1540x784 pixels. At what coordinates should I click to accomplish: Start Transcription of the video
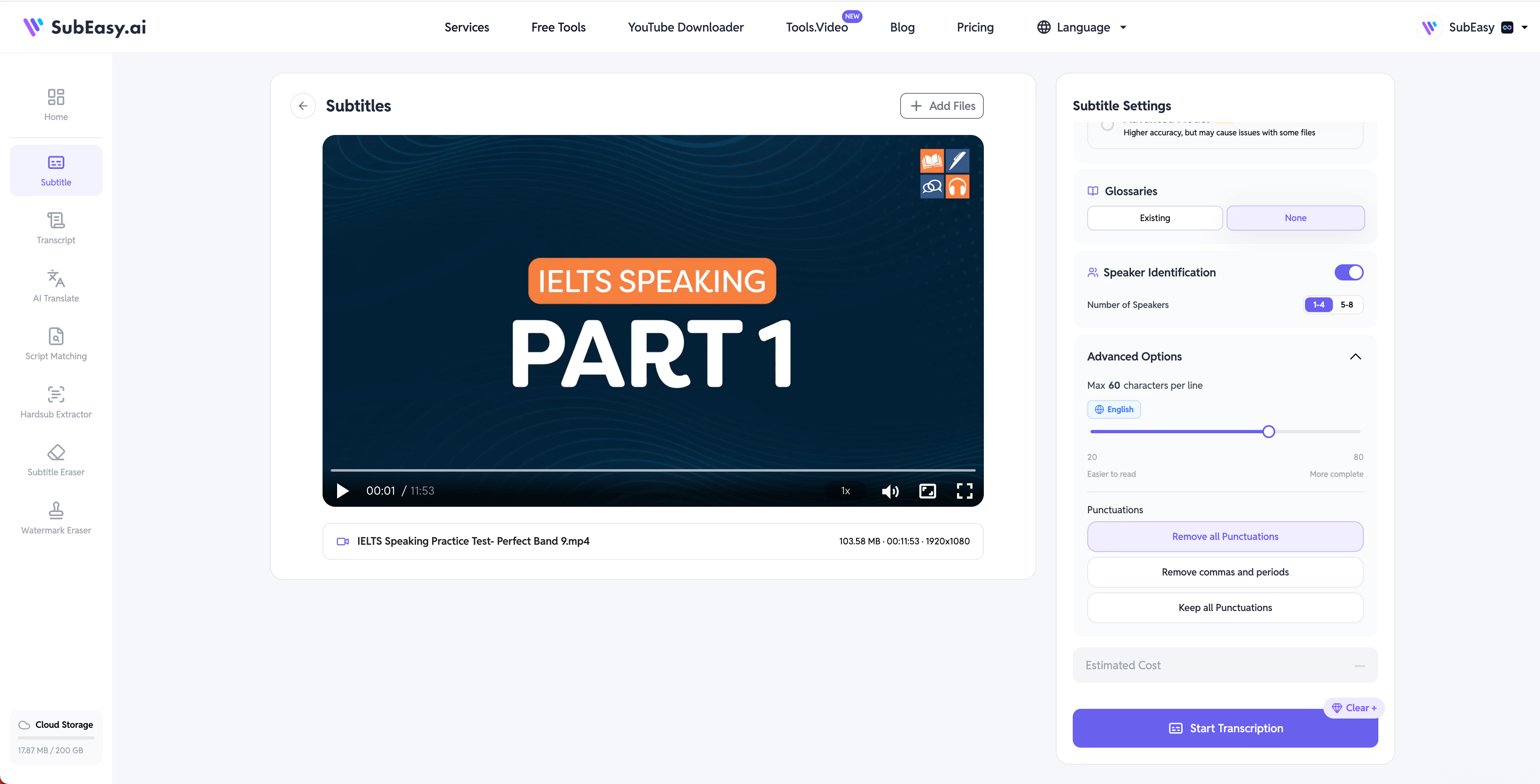pyautogui.click(x=1225, y=728)
